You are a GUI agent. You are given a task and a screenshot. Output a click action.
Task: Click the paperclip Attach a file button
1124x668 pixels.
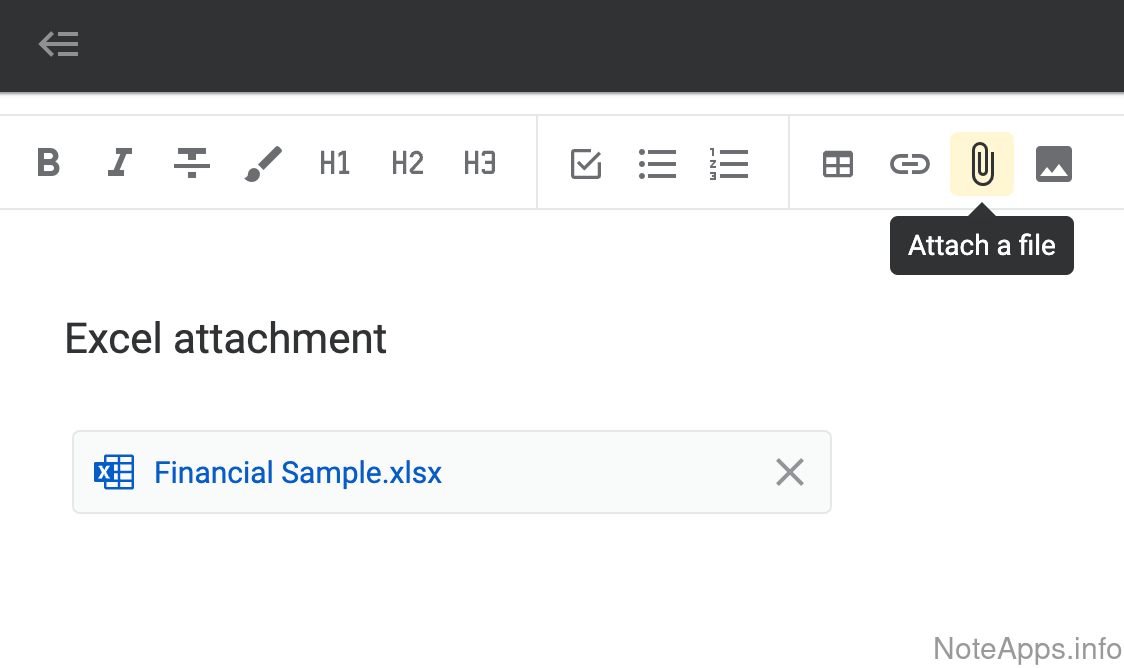(x=982, y=164)
